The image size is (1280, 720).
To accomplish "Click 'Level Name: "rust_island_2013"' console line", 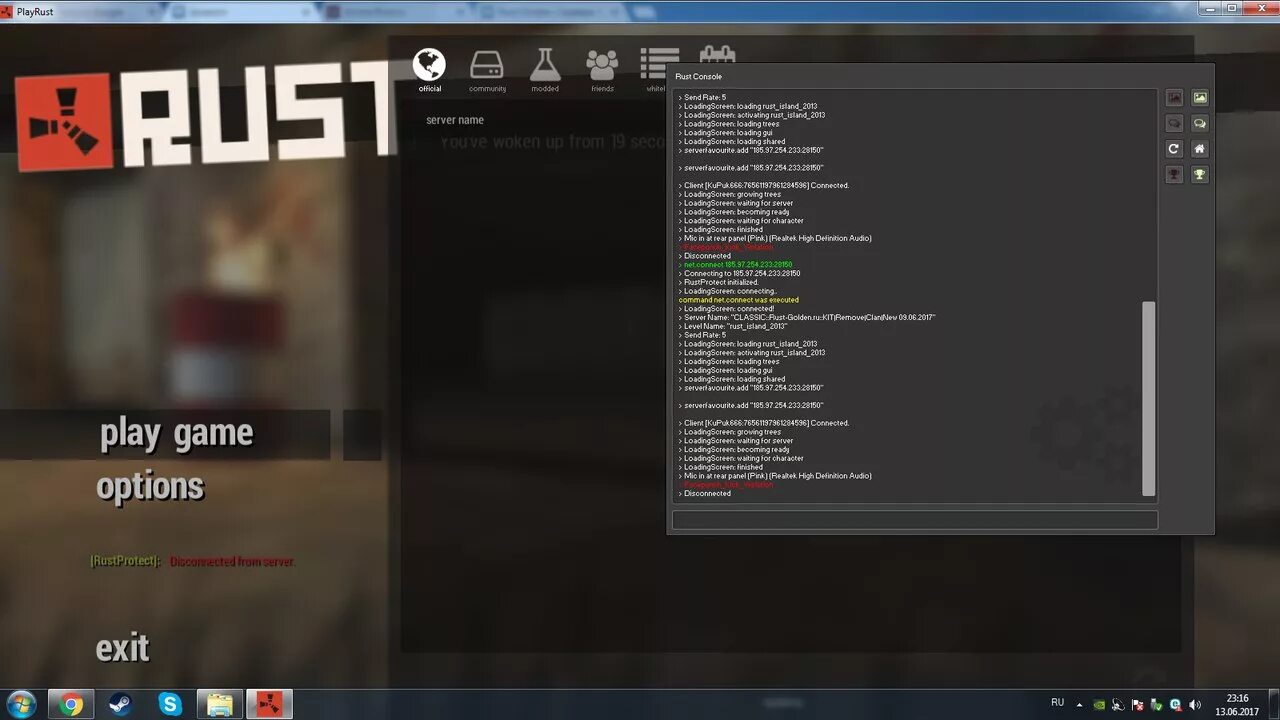I will 733,326.
